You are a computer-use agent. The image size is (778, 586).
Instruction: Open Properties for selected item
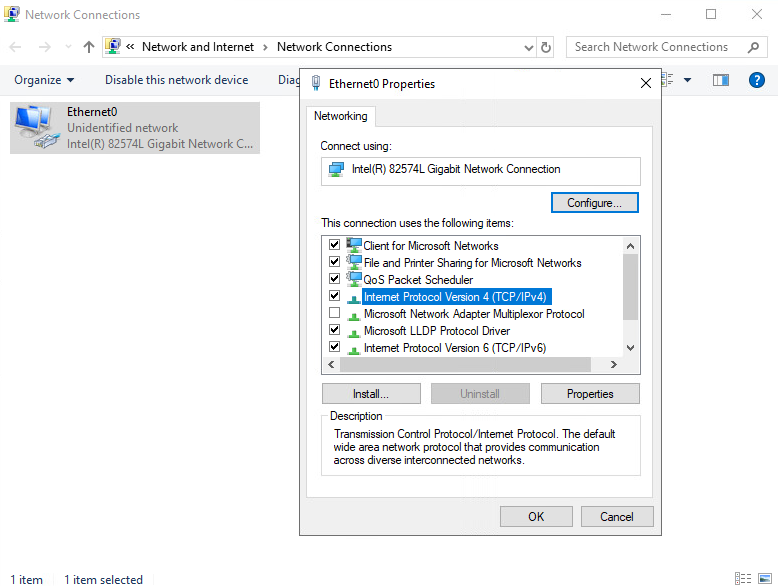click(590, 394)
